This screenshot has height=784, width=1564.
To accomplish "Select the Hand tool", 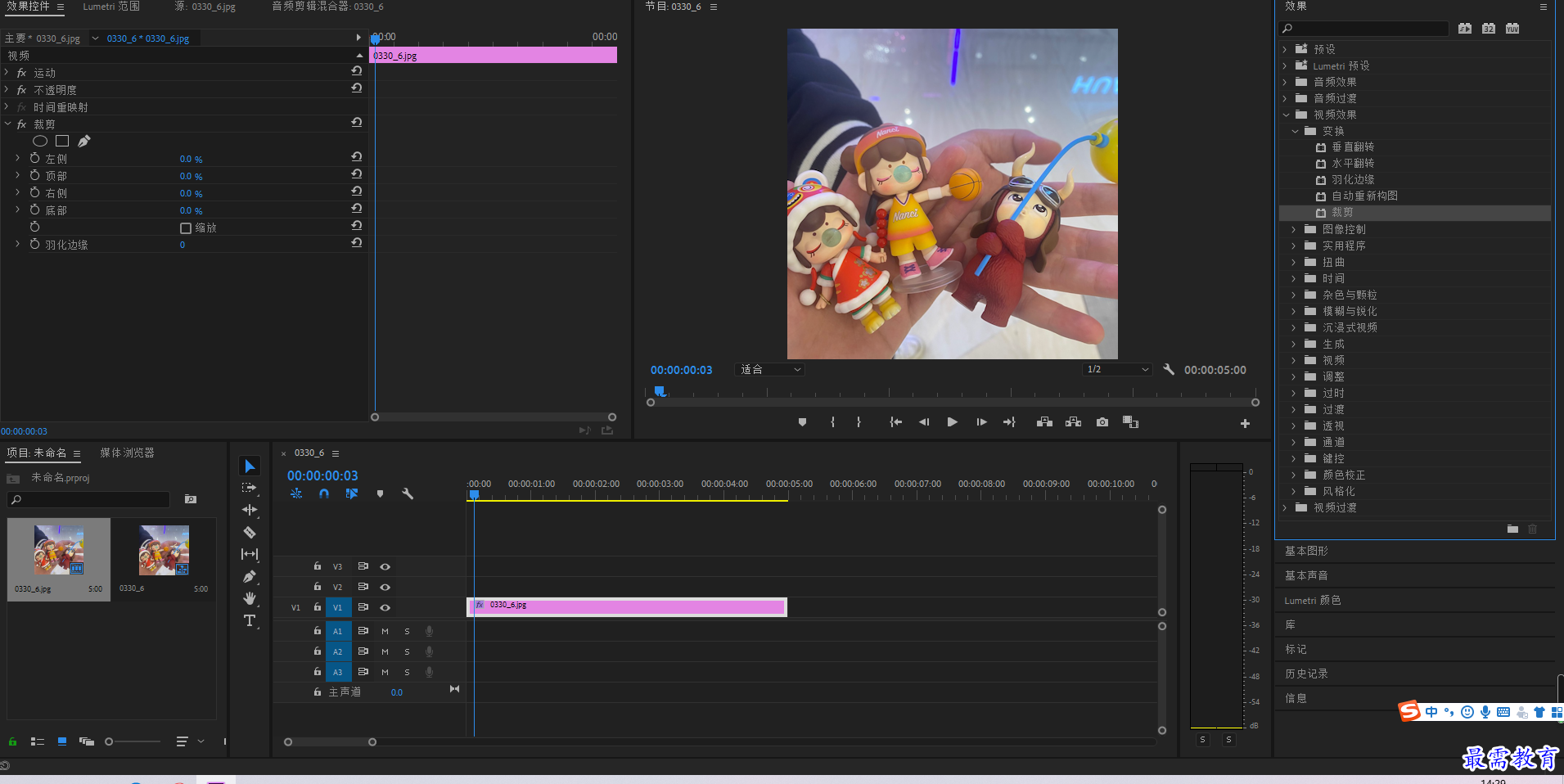I will [250, 598].
